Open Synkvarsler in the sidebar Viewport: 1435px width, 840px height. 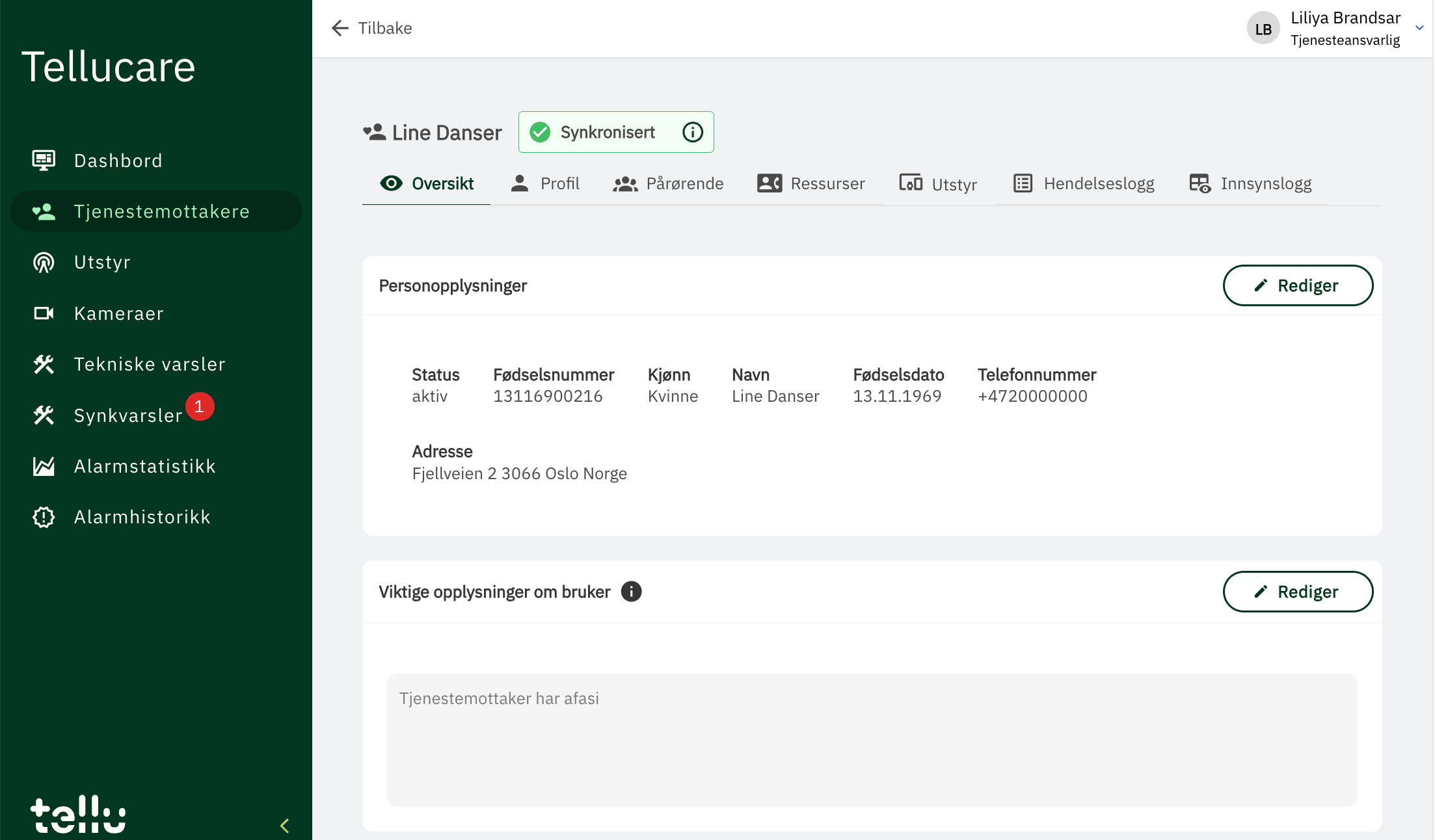(x=156, y=415)
